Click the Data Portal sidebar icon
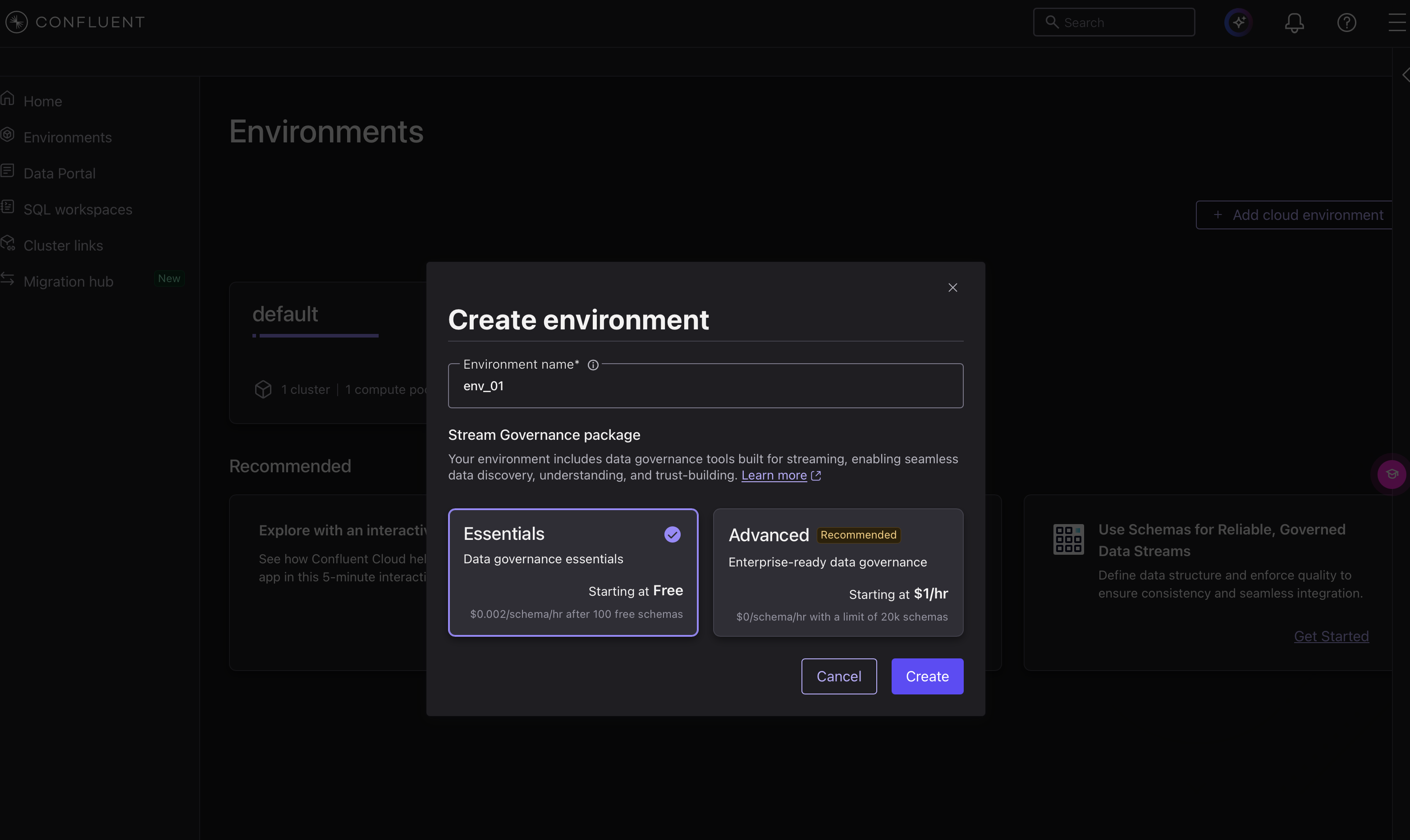The width and height of the screenshot is (1410, 840). 7,170
